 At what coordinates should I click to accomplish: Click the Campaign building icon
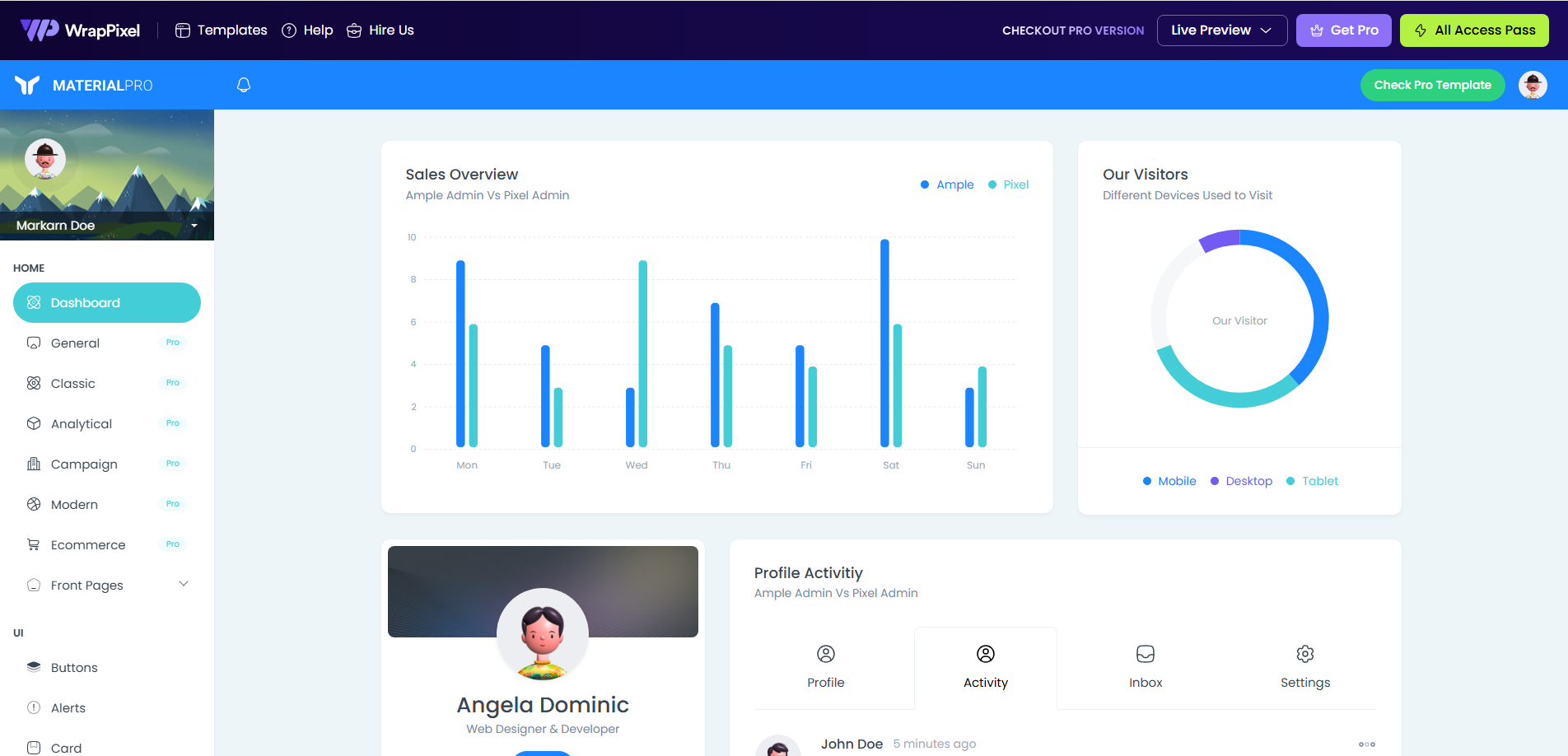34,464
